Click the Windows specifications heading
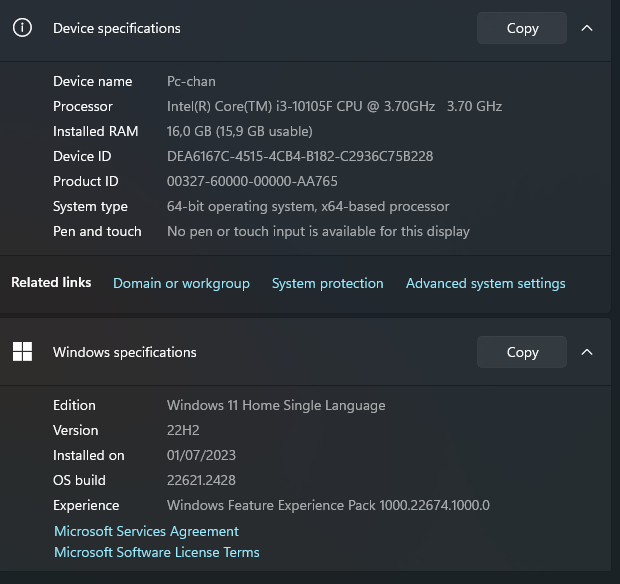Viewport: 620px width, 584px height. tap(125, 352)
